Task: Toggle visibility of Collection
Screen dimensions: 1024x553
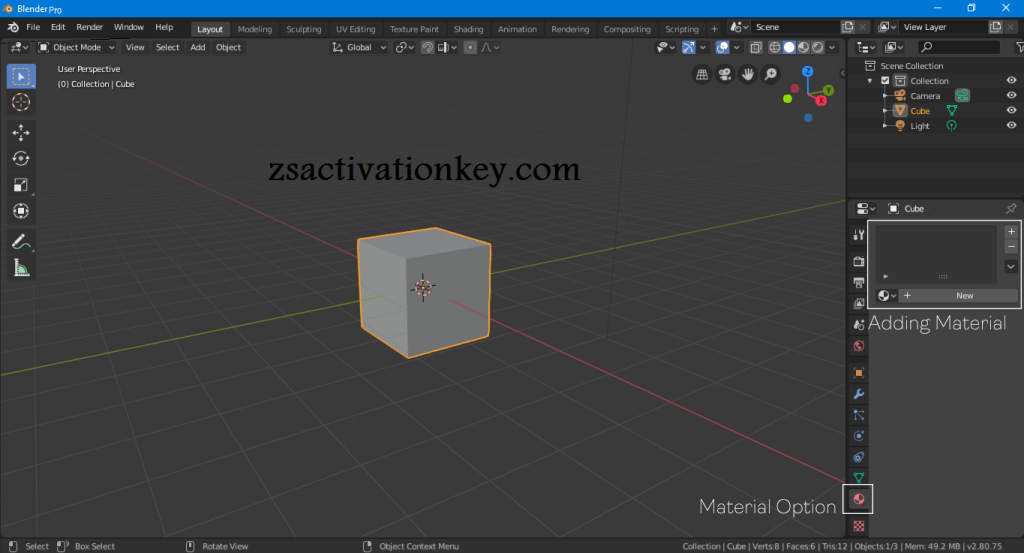Action: click(x=1012, y=80)
